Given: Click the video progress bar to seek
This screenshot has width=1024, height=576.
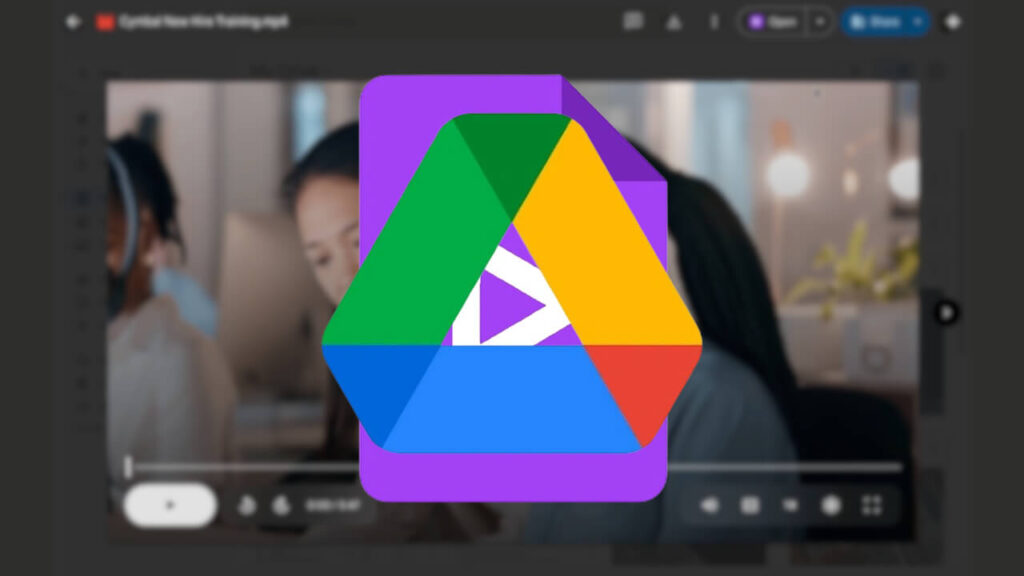Looking at the screenshot, I should (500, 466).
